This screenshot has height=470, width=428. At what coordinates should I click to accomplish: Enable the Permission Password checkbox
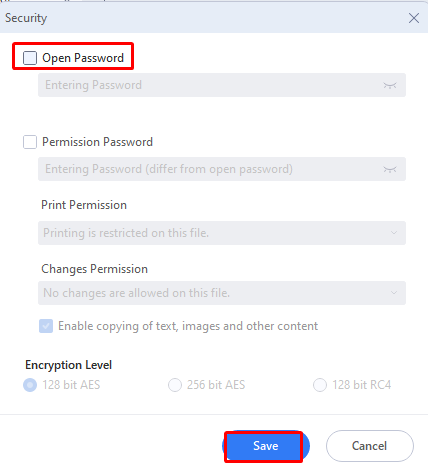(30, 142)
